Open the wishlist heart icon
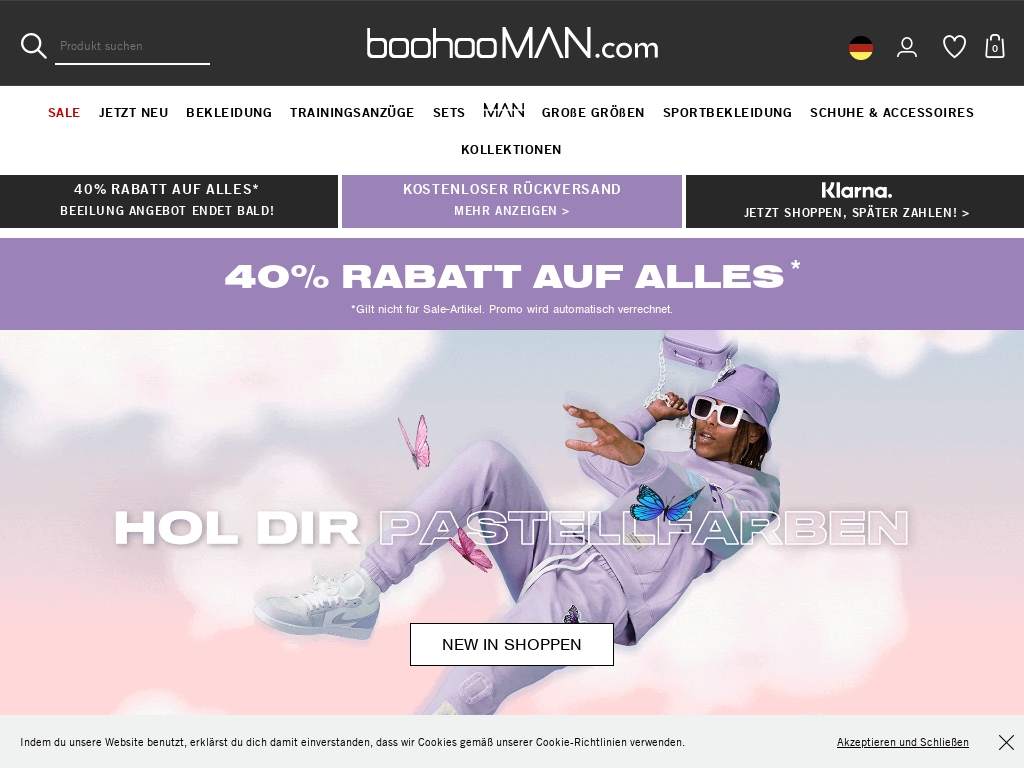 [x=954, y=47]
